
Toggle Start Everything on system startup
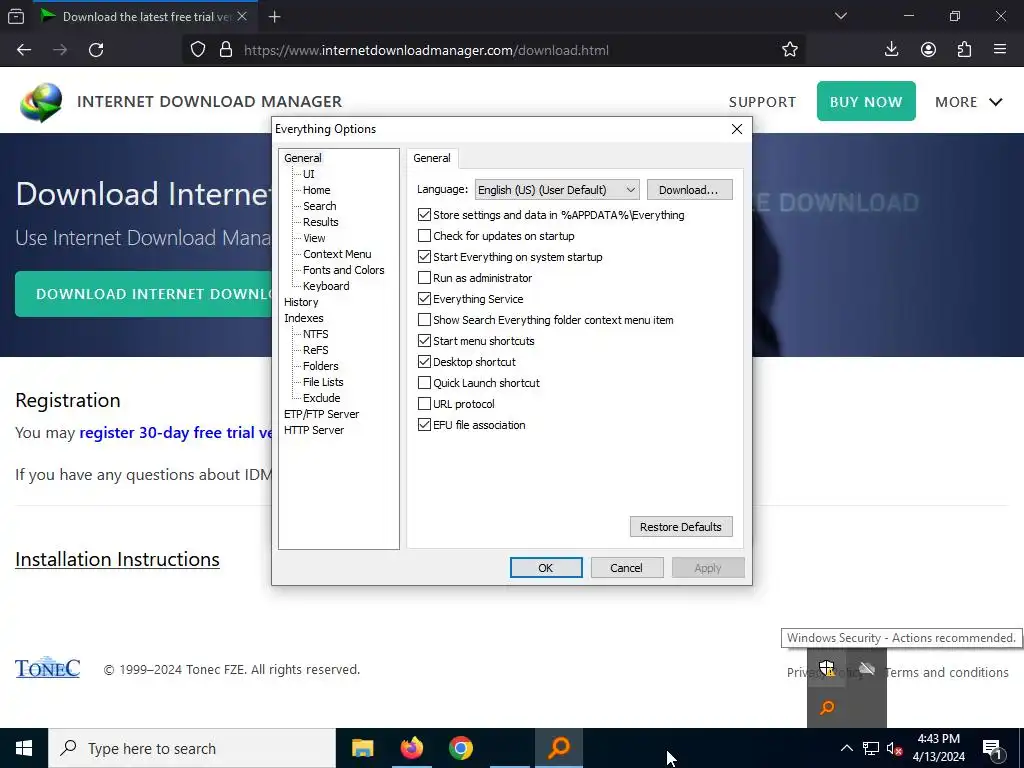point(424,257)
